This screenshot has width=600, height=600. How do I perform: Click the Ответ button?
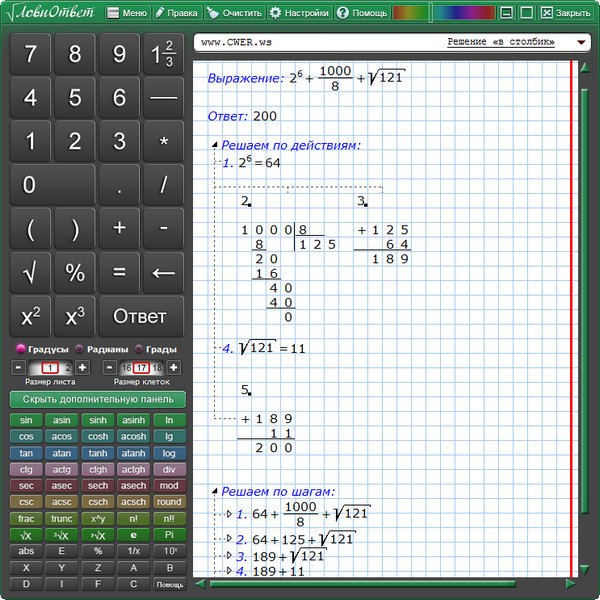coord(141,316)
